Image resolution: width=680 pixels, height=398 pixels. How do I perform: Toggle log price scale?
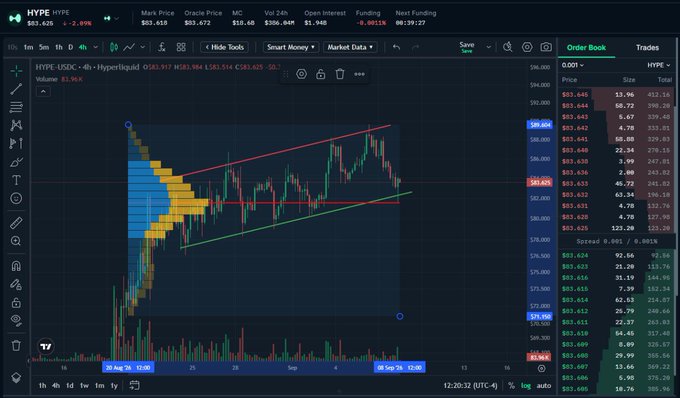tap(526, 385)
